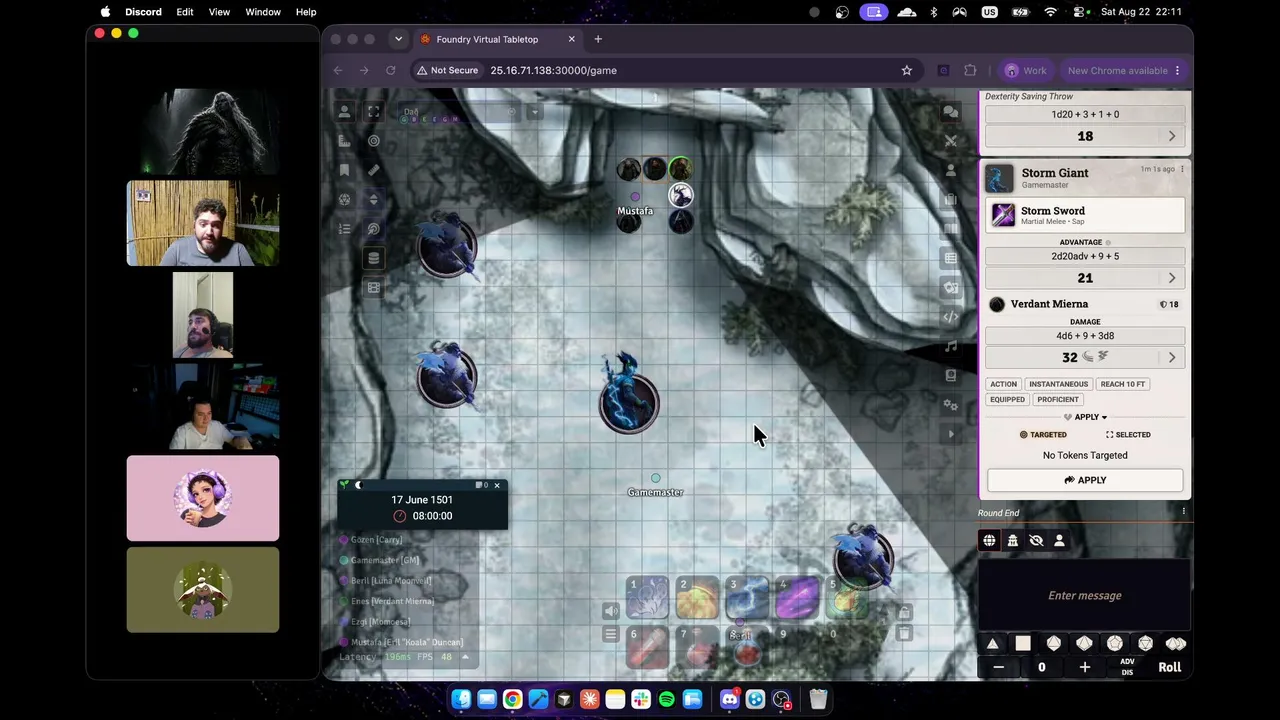Select the Token Controls tool
This screenshot has height=720, width=1280.
(344, 112)
